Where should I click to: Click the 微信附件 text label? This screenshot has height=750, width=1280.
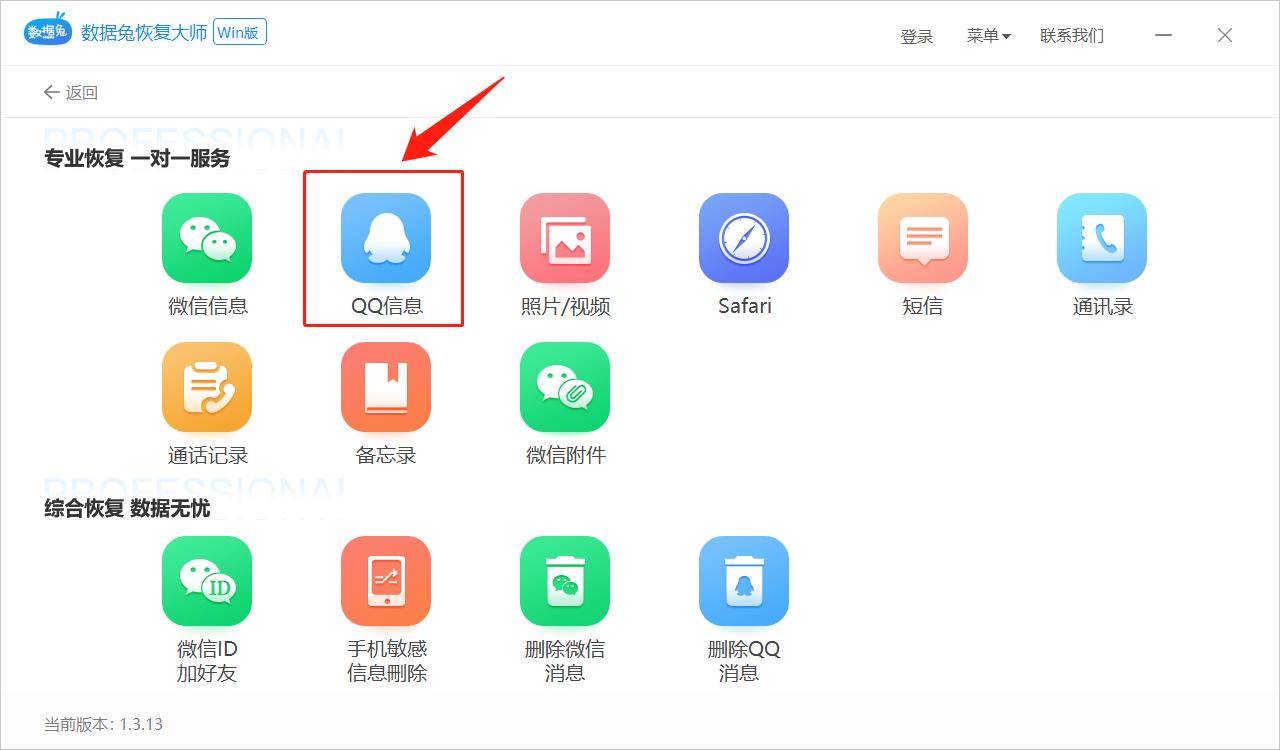(x=566, y=455)
